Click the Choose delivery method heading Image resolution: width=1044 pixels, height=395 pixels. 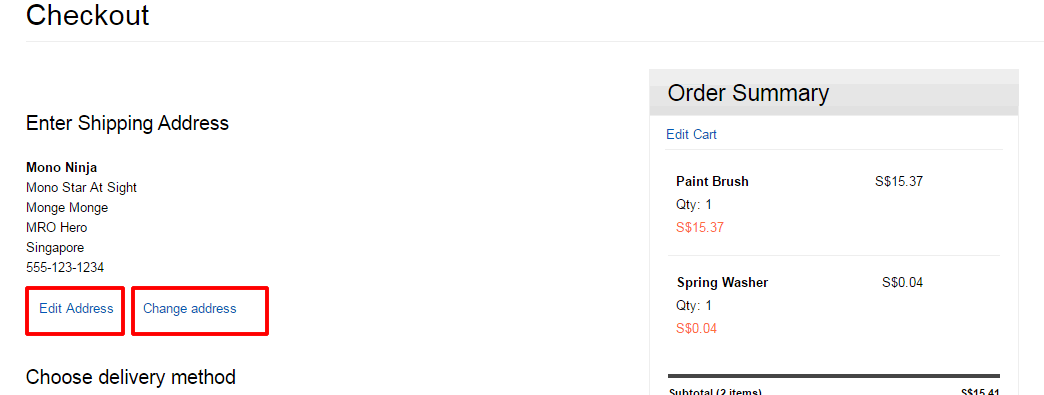coord(130,377)
